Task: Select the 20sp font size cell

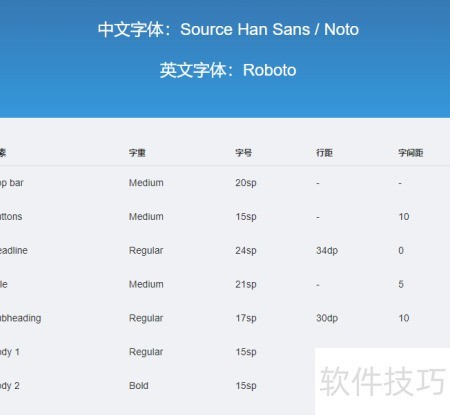Action: [x=246, y=183]
